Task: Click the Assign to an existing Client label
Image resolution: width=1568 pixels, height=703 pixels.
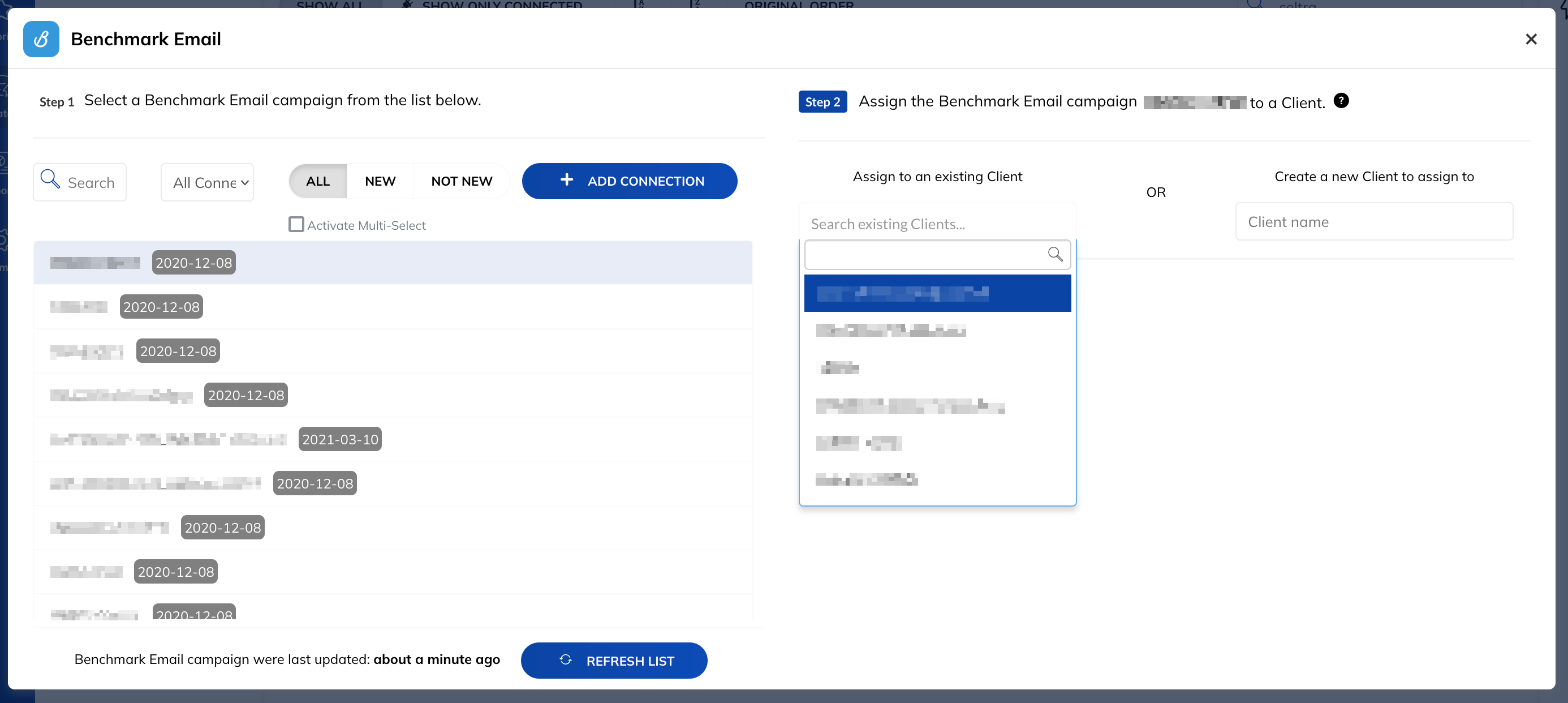Action: pyautogui.click(x=937, y=177)
